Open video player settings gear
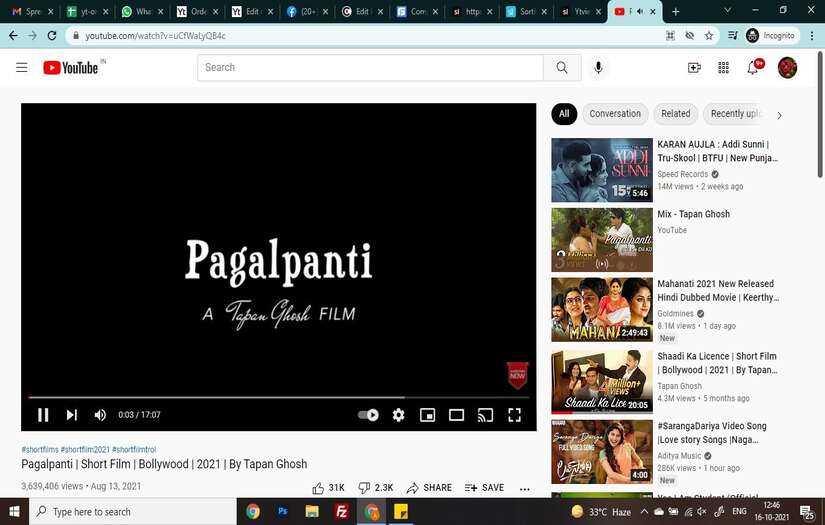Screen dimensions: 825x525 point(398,415)
